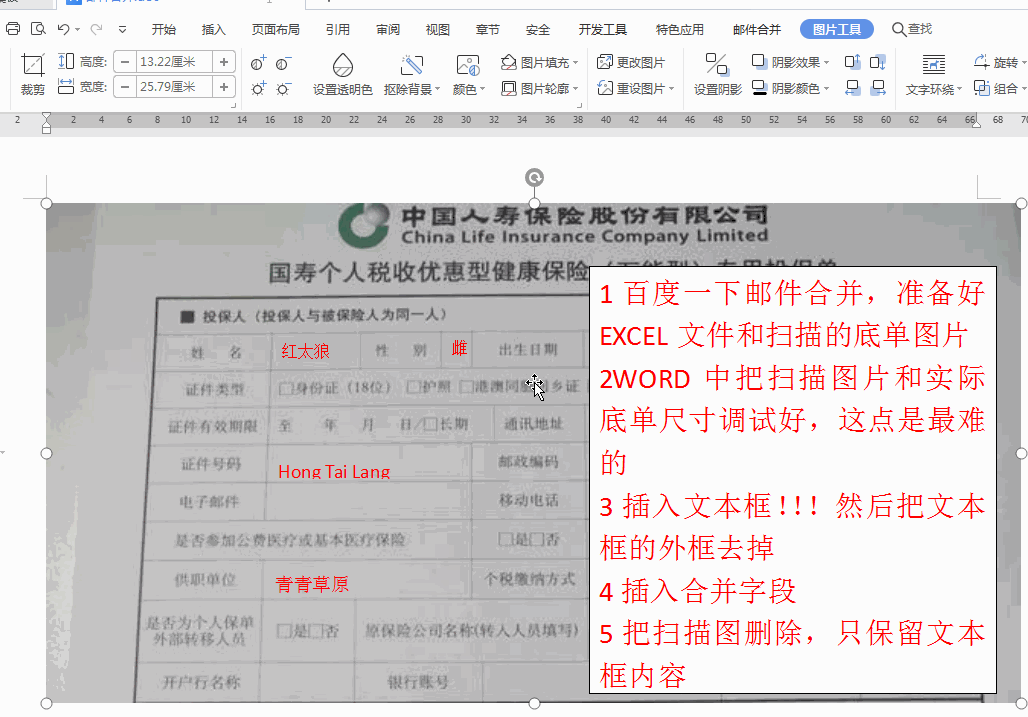The height and width of the screenshot is (717, 1028).
Task: Switch to the 插入 tab
Action: [213, 29]
